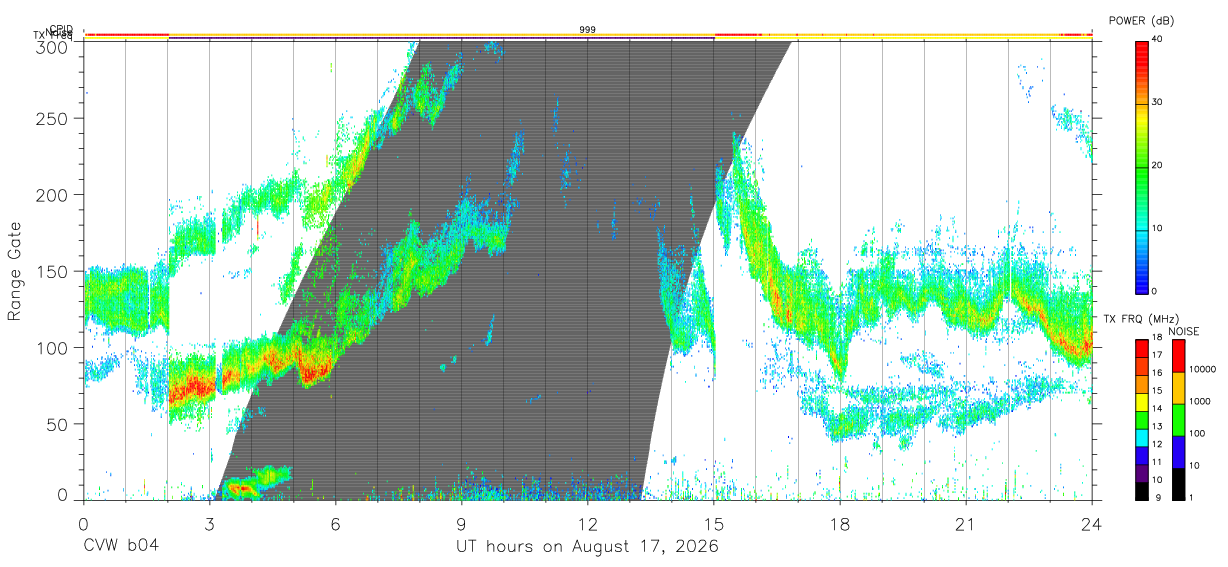Click the 999 CPID value above plot
The height and width of the screenshot is (567, 1228).
coord(588,30)
